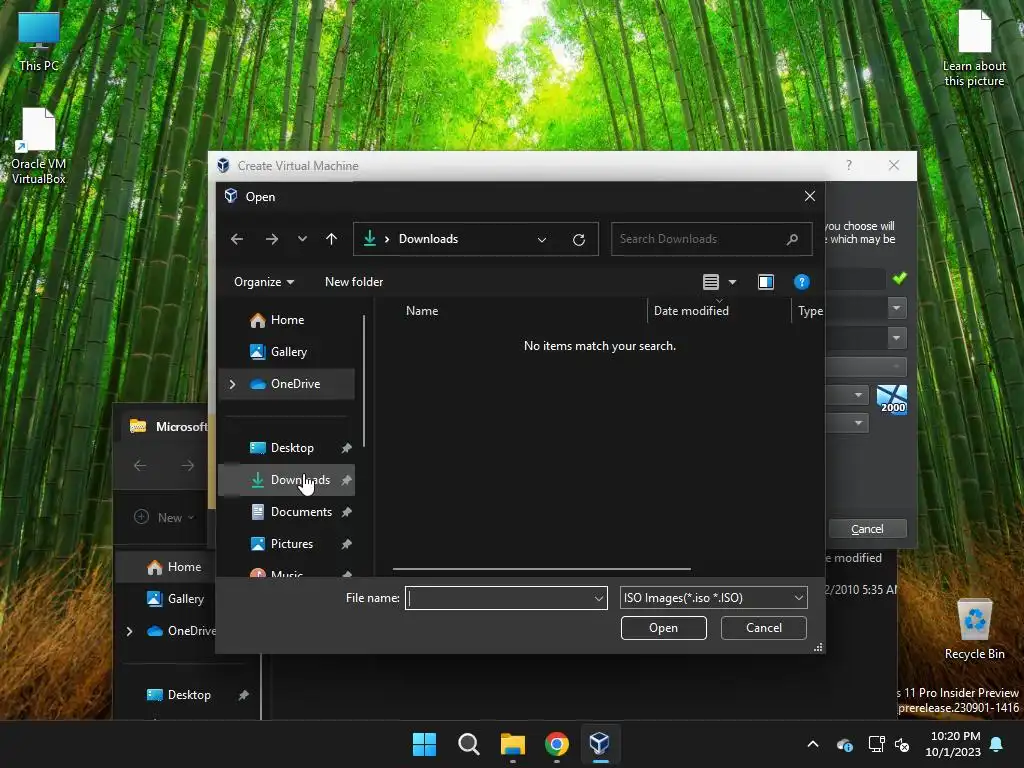Cancel the Open dialog

[763, 628]
